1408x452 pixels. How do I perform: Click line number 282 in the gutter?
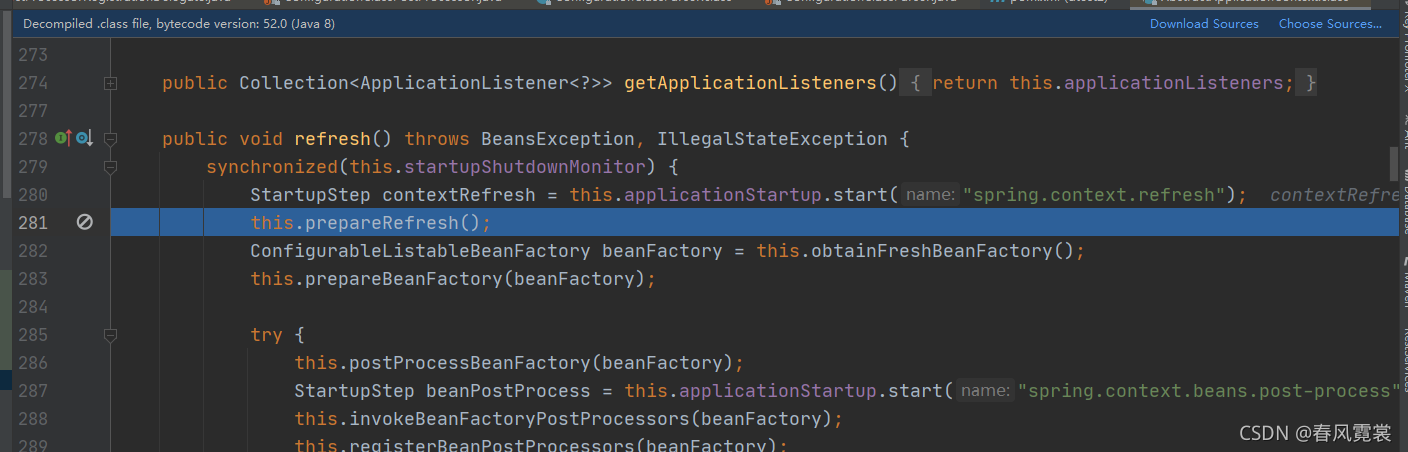tap(33, 251)
